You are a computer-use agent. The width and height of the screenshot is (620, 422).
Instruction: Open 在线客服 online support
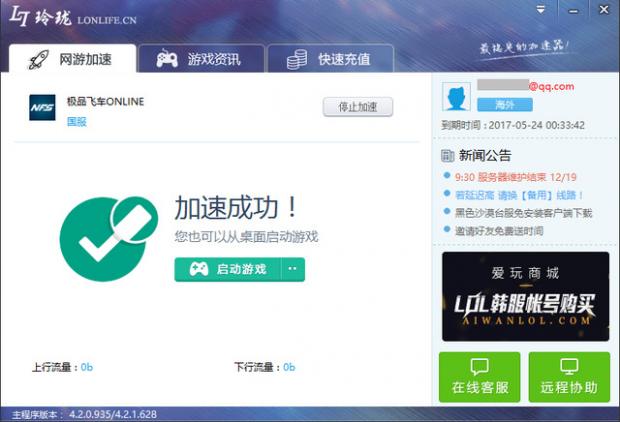pyautogui.click(x=479, y=377)
